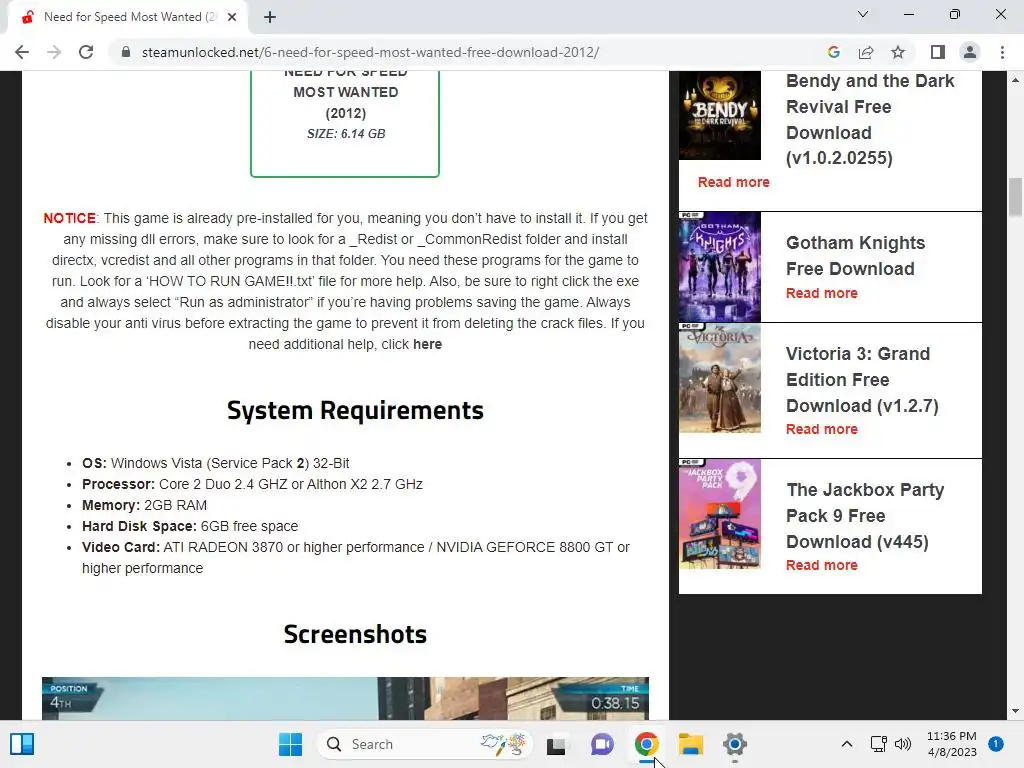Close the Need for Speed tab

click(x=232, y=17)
